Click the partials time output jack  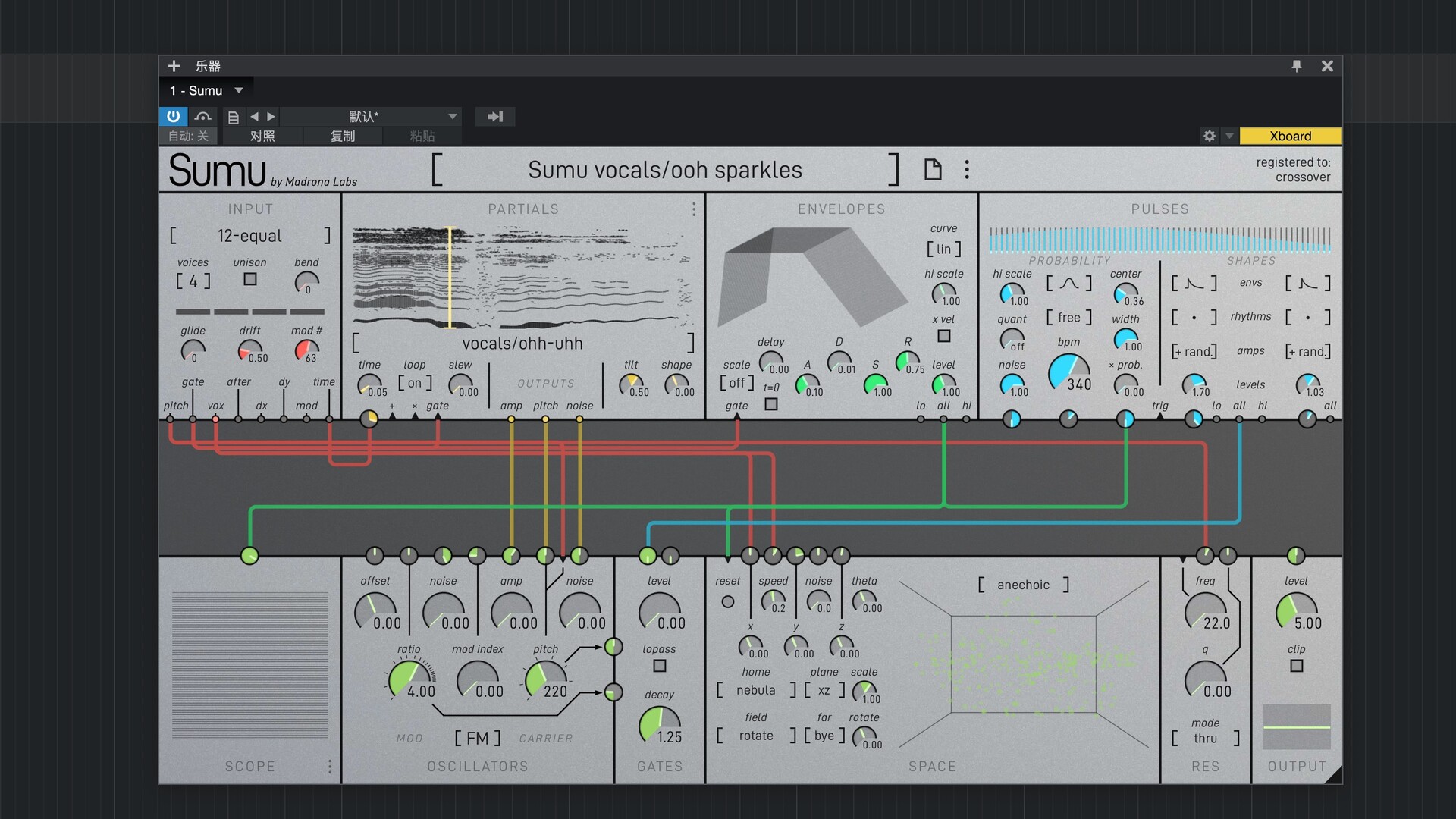click(x=369, y=419)
